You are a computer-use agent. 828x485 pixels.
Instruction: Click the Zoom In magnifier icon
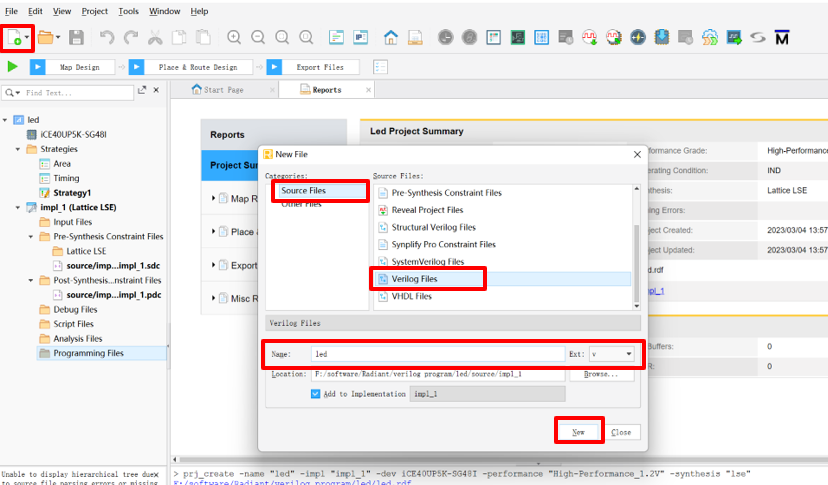pyautogui.click(x=234, y=38)
